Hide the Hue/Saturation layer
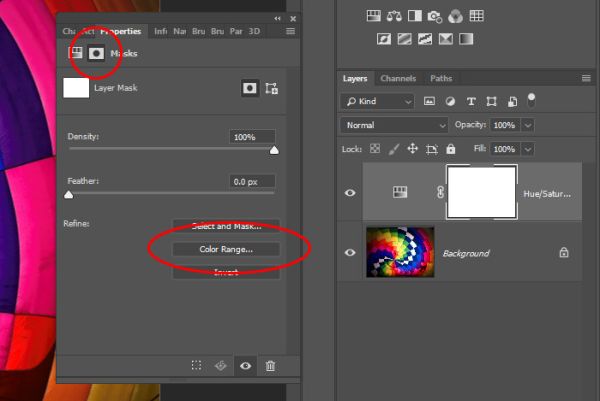The width and height of the screenshot is (600, 401). point(350,193)
